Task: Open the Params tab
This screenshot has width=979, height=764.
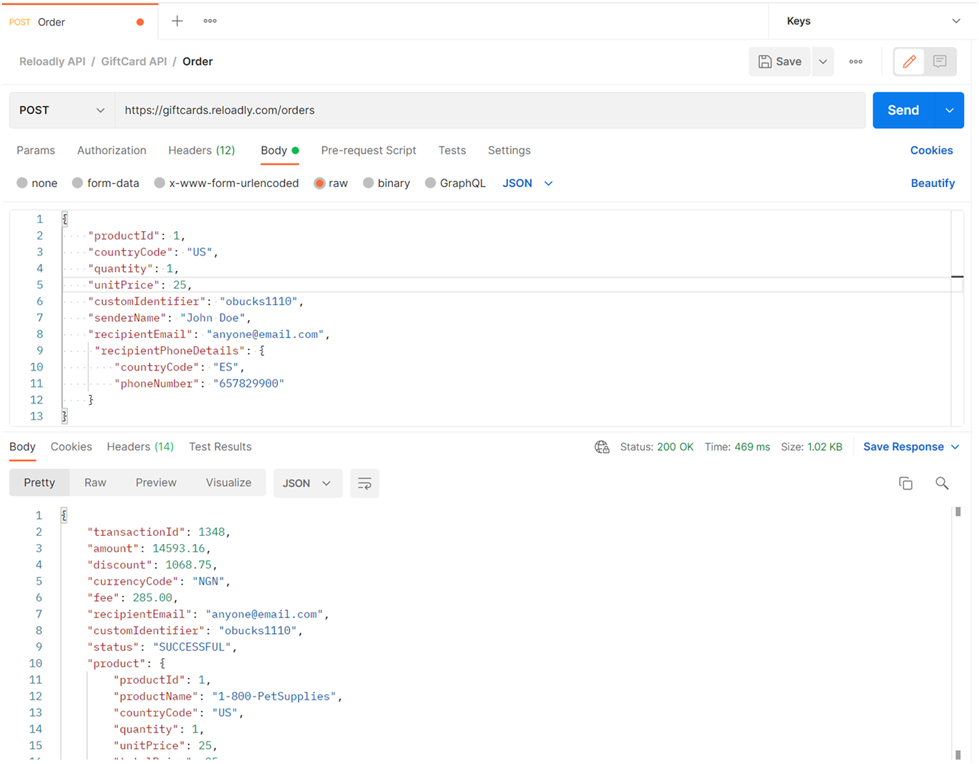Action: (36, 150)
